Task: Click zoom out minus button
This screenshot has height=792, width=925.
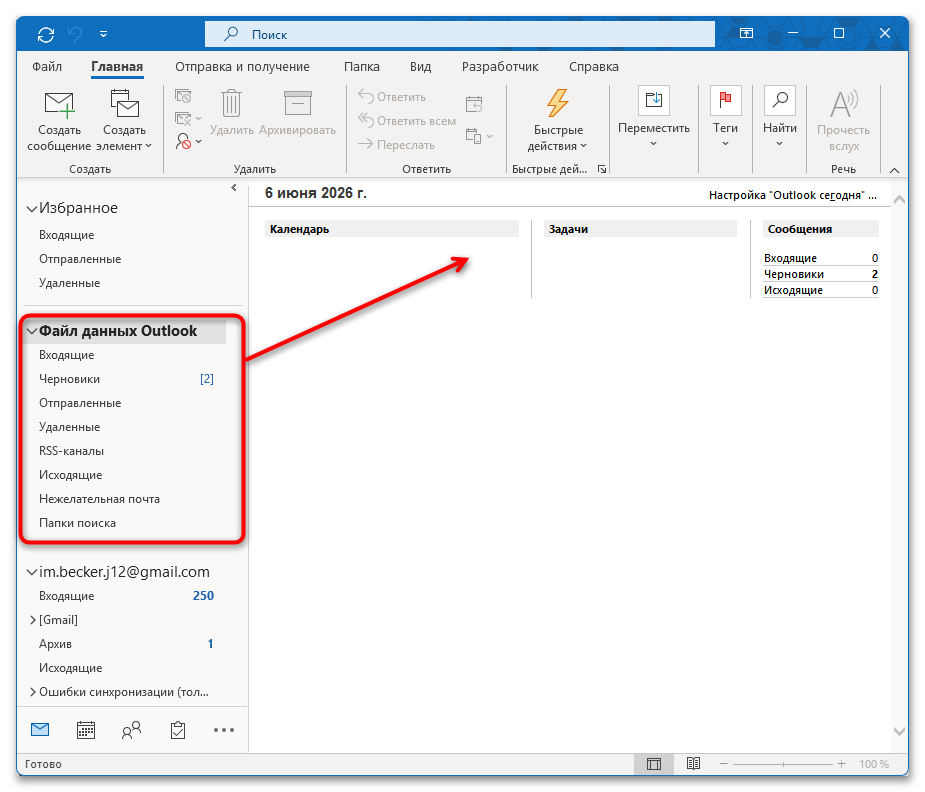Action: pyautogui.click(x=724, y=764)
